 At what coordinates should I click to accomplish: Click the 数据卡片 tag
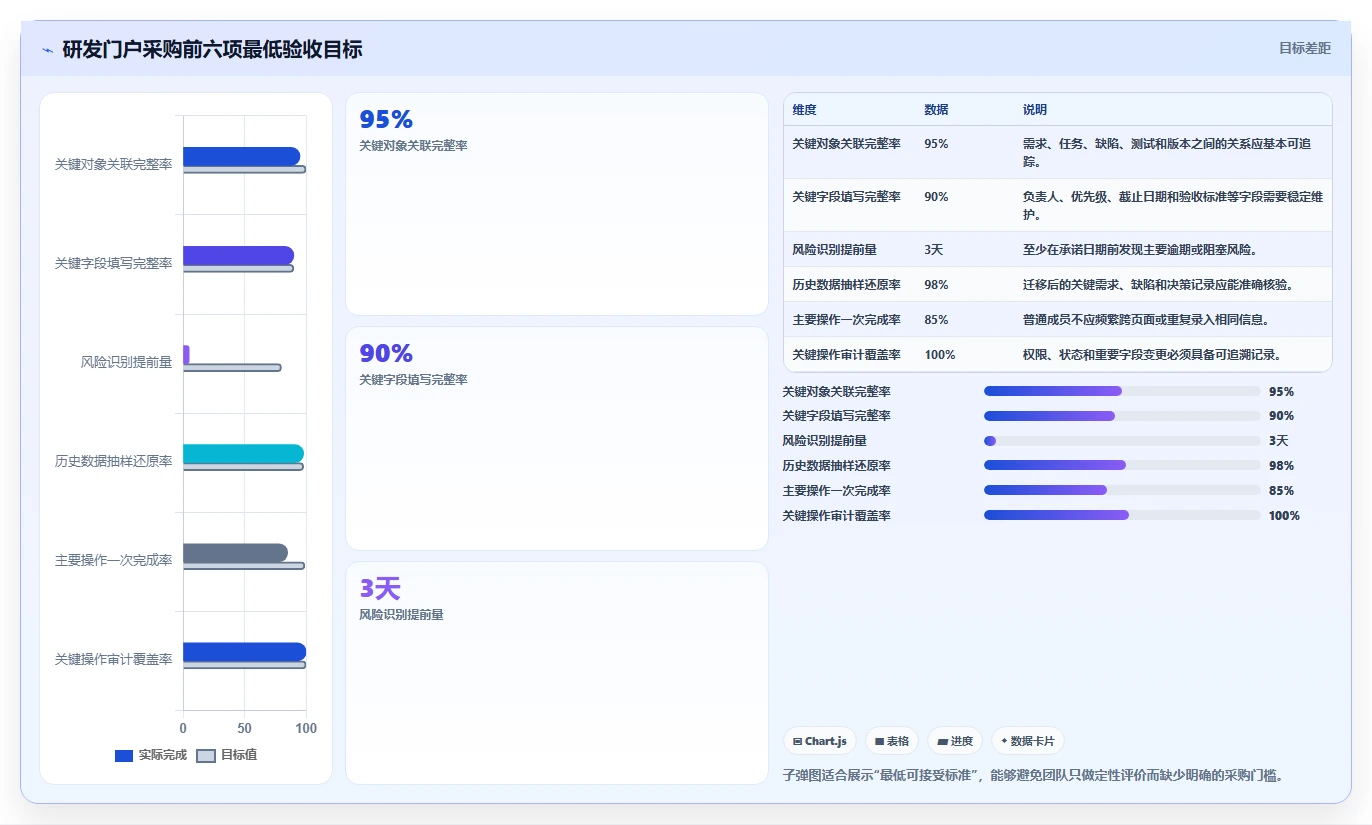1028,741
